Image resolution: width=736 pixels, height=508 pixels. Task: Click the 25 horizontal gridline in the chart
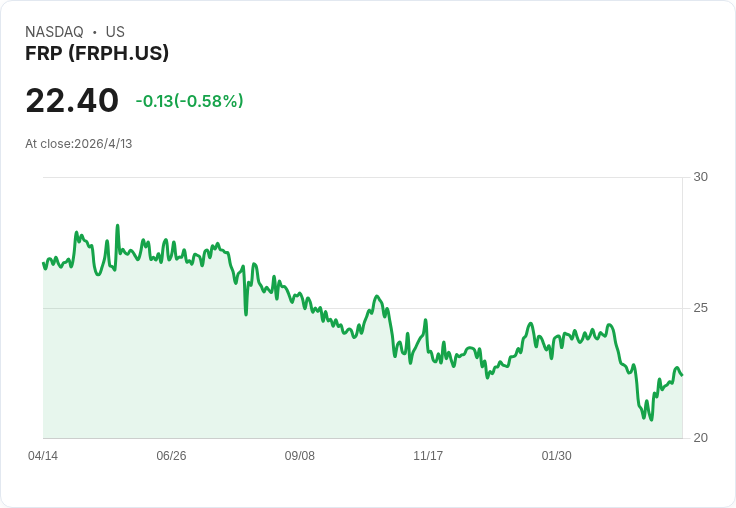click(x=363, y=308)
